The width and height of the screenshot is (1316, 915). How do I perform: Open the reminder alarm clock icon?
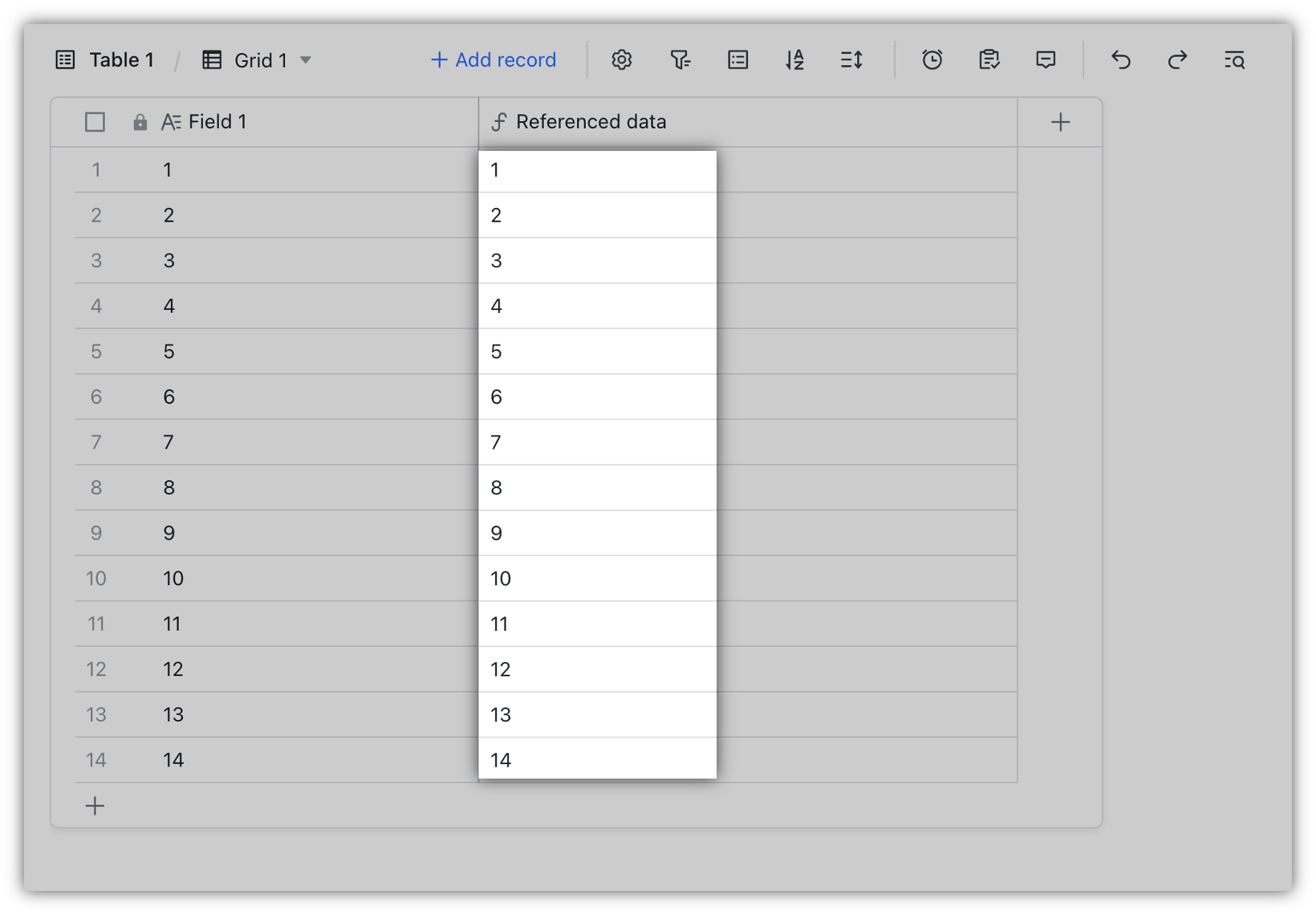click(x=932, y=60)
